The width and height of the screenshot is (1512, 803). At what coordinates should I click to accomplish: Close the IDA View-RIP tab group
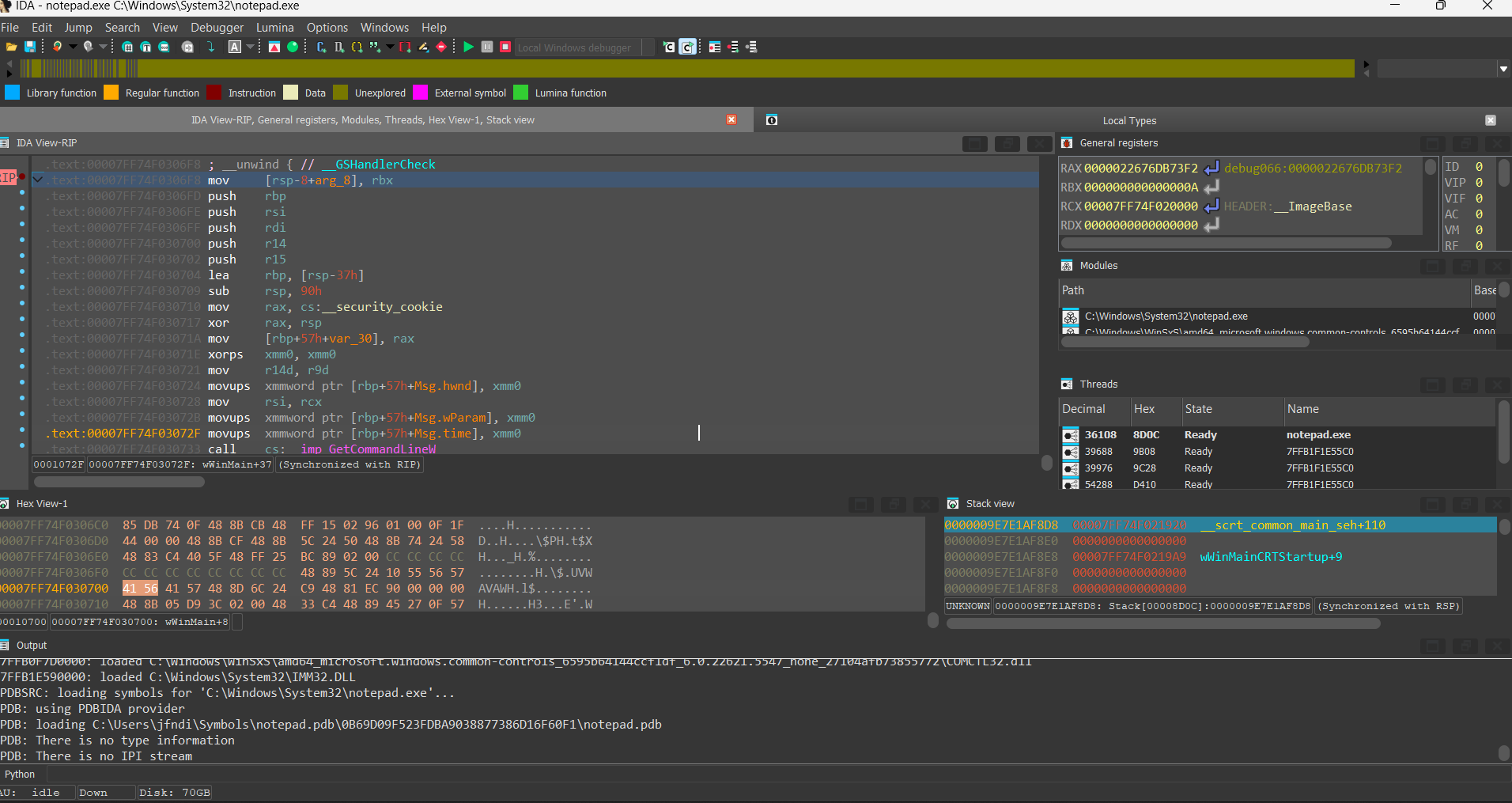[x=731, y=119]
